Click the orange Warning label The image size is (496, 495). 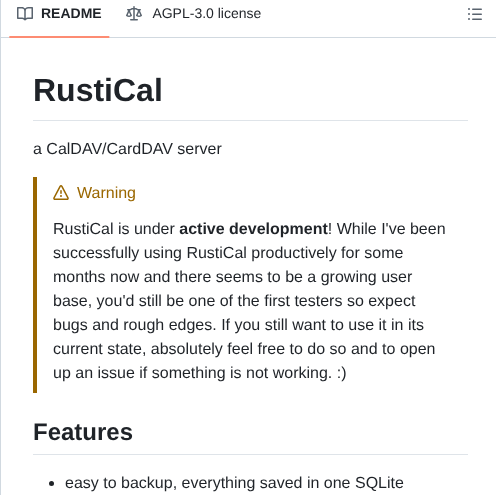pyautogui.click(x=106, y=193)
